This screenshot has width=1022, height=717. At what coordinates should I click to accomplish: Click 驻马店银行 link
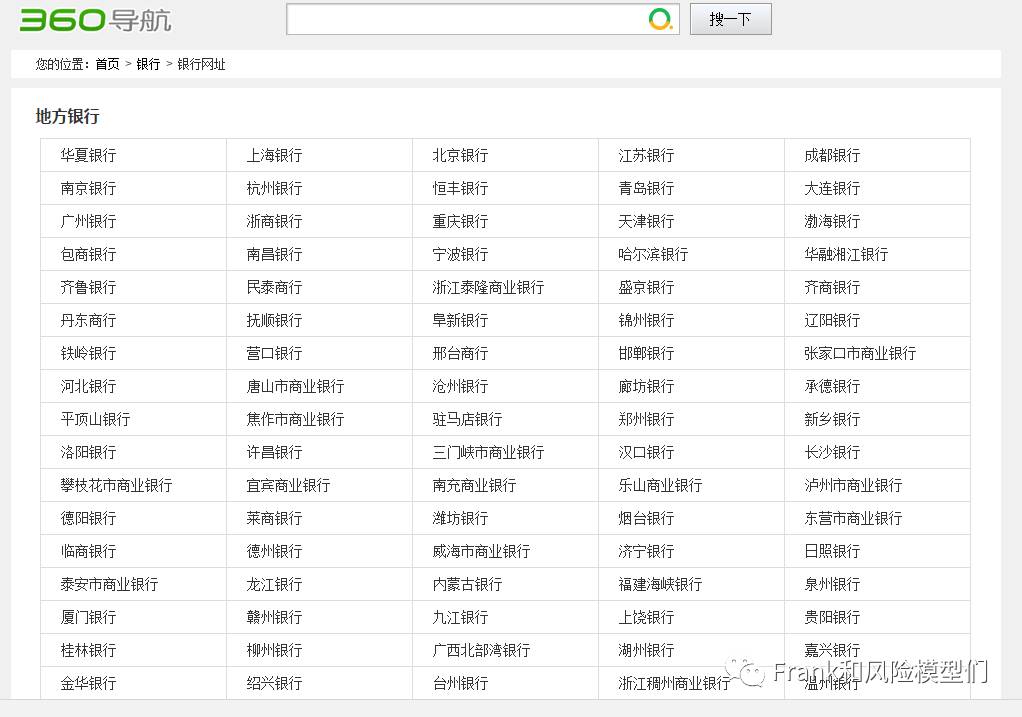click(x=467, y=419)
